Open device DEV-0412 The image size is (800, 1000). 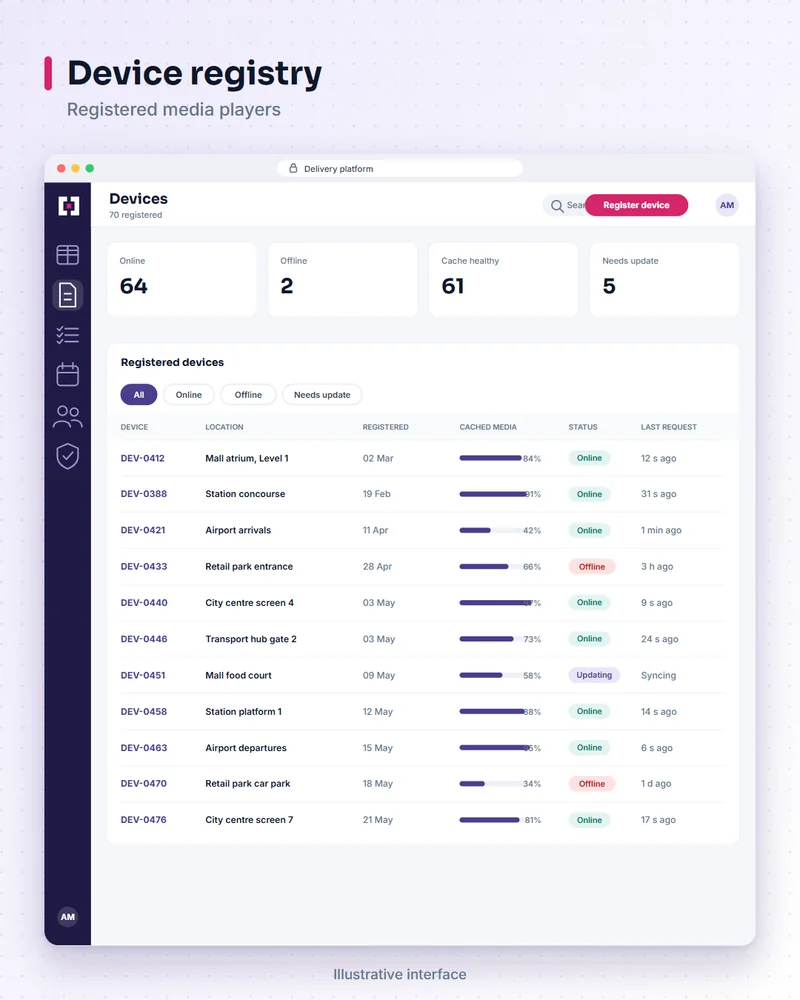click(142, 458)
